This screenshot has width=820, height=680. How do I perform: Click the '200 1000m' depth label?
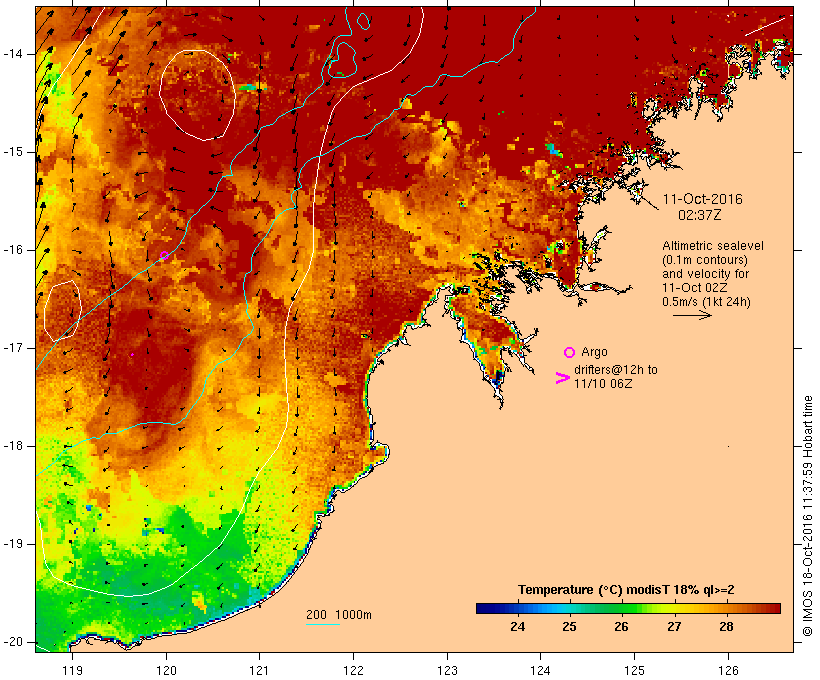[339, 615]
